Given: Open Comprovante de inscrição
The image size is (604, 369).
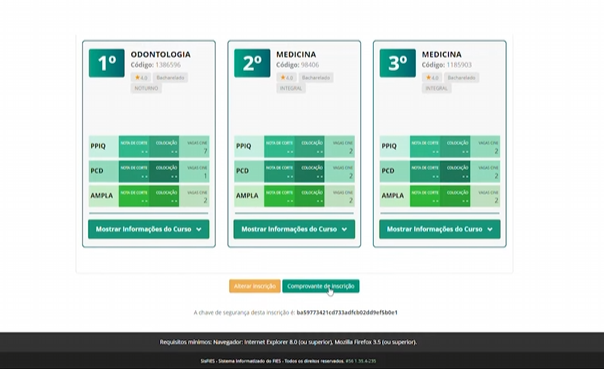Looking at the screenshot, I should pos(320,286).
